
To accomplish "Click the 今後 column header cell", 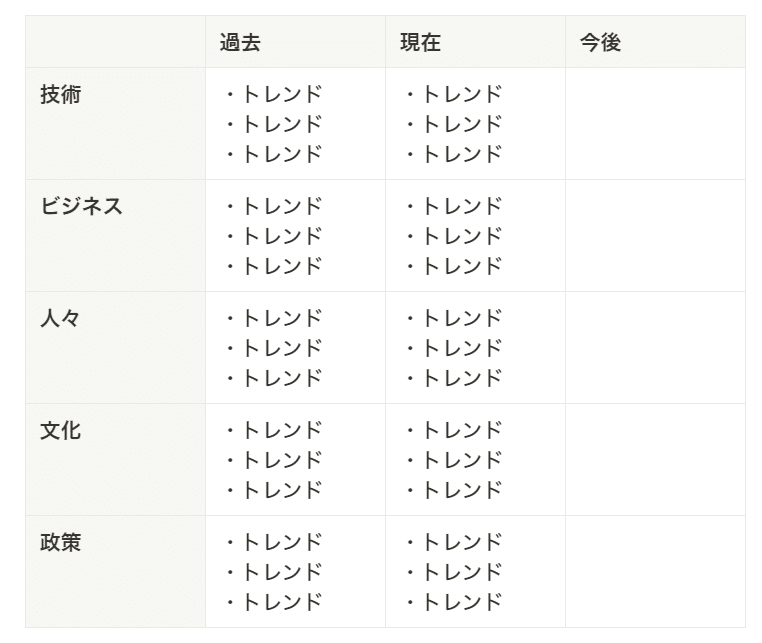I will (655, 42).
